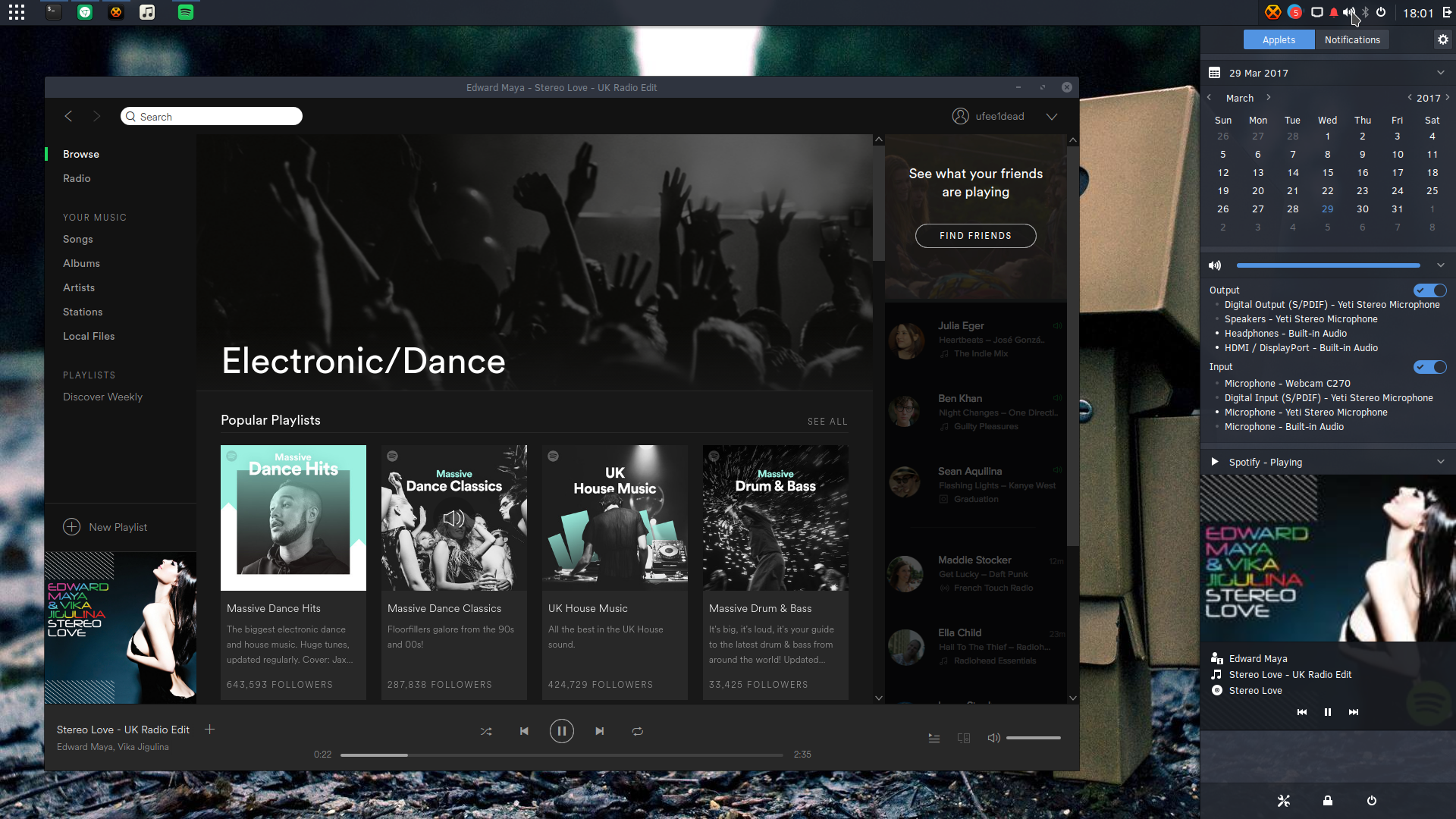Mute system sound via applet speaker icon

1215,265
